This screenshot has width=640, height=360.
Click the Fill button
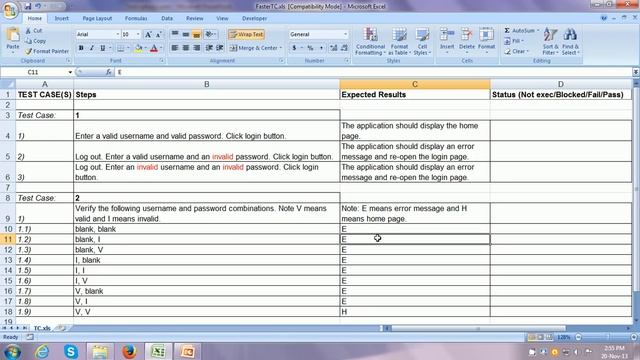pos(514,41)
